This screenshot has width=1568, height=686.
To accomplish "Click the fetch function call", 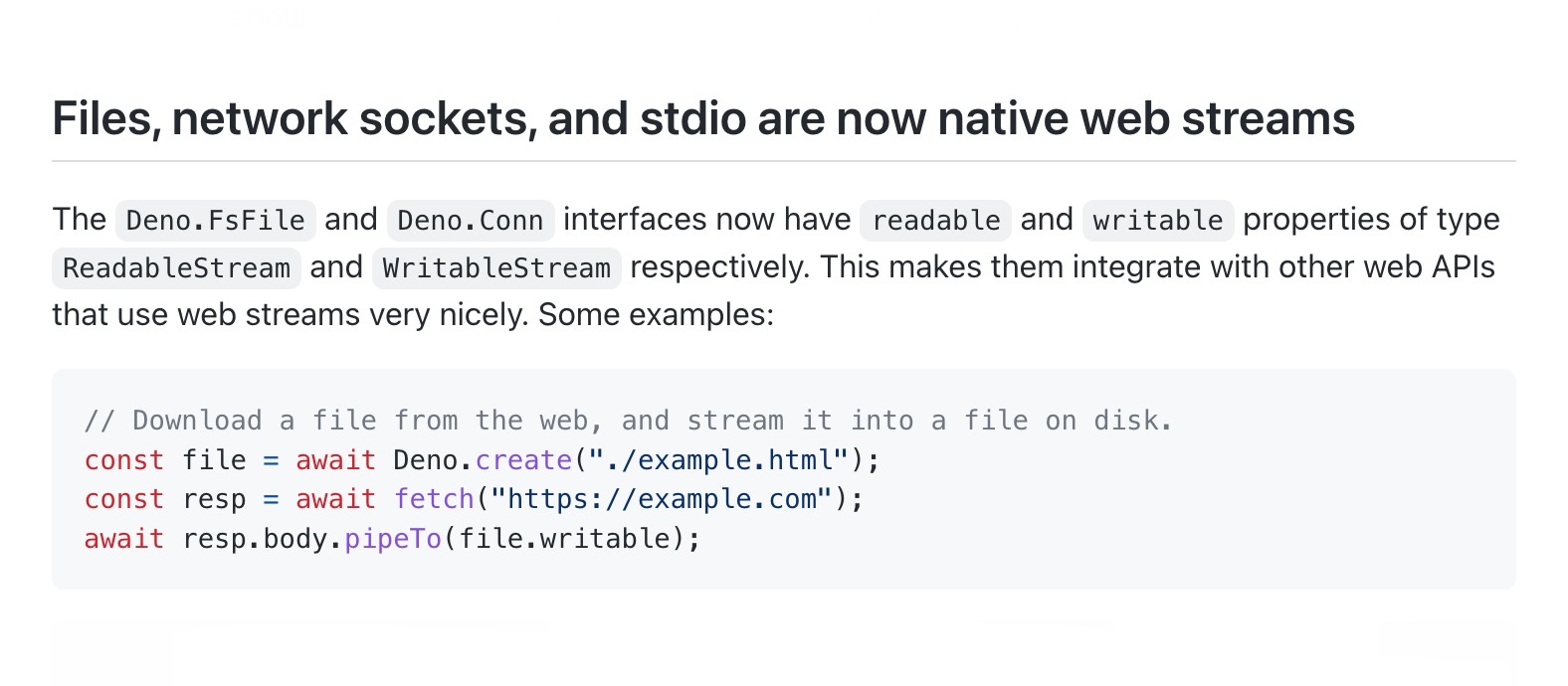I will [434, 499].
